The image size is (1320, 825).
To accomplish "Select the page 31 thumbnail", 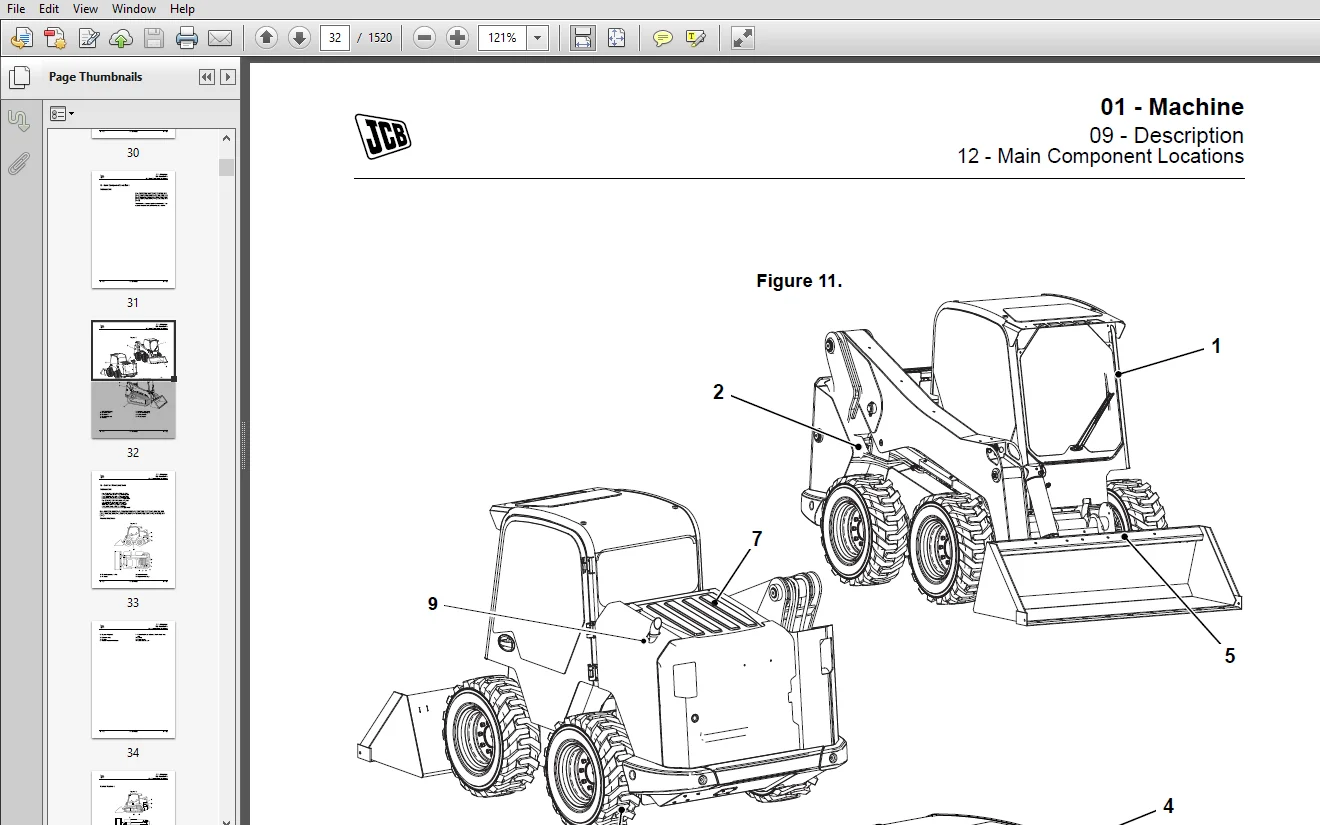I will (133, 229).
